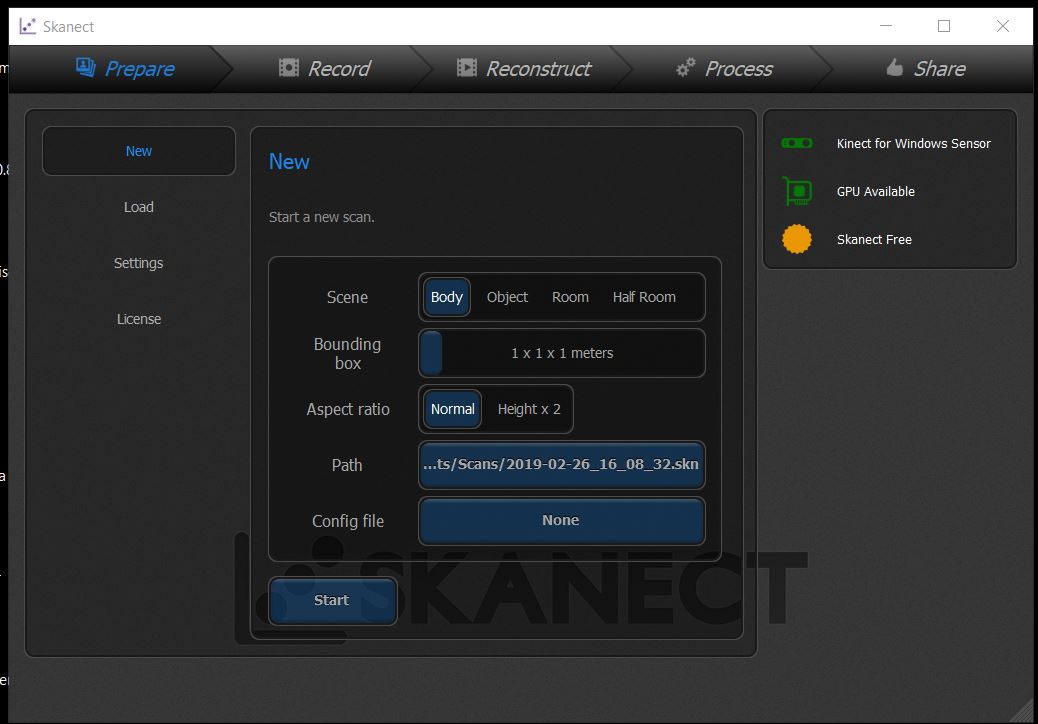Click the Aspect ratio label
Viewport: 1038px width, 724px height.
(x=348, y=409)
